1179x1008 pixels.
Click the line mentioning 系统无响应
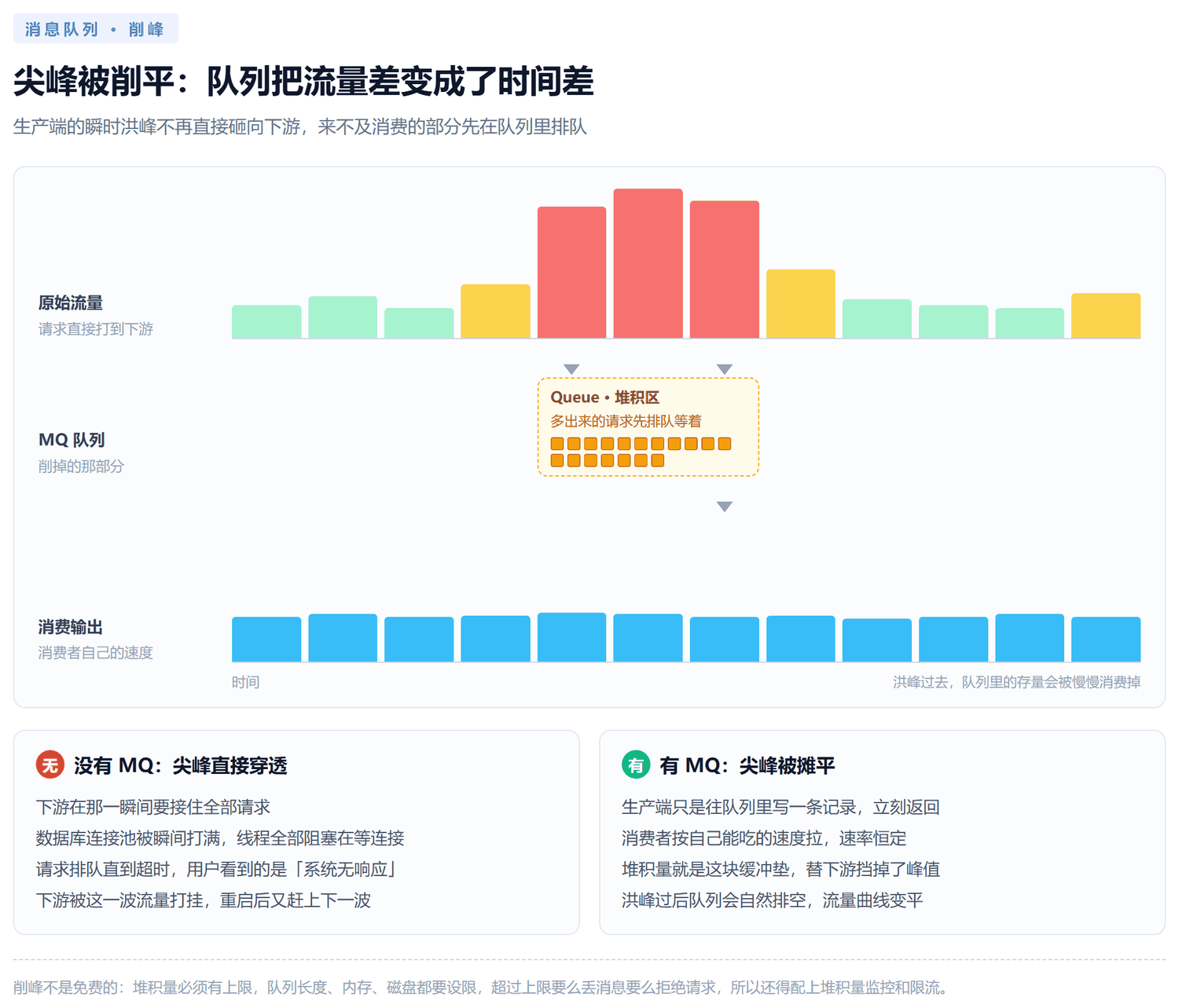coord(217,869)
